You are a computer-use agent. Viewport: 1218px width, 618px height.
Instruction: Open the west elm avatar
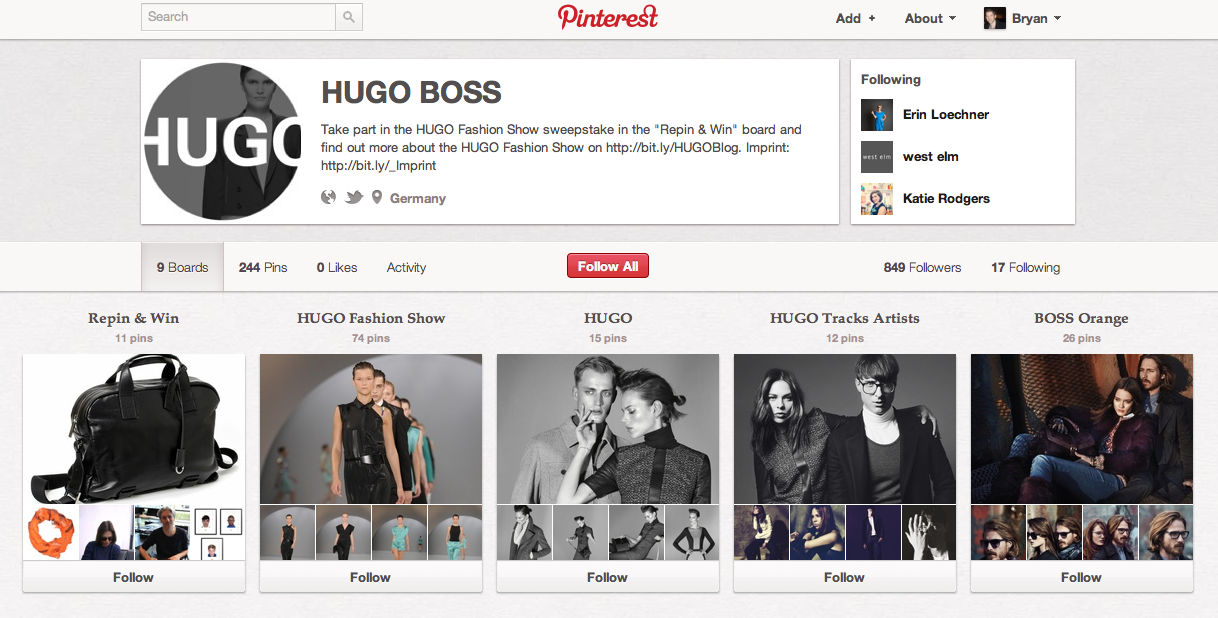(x=877, y=157)
